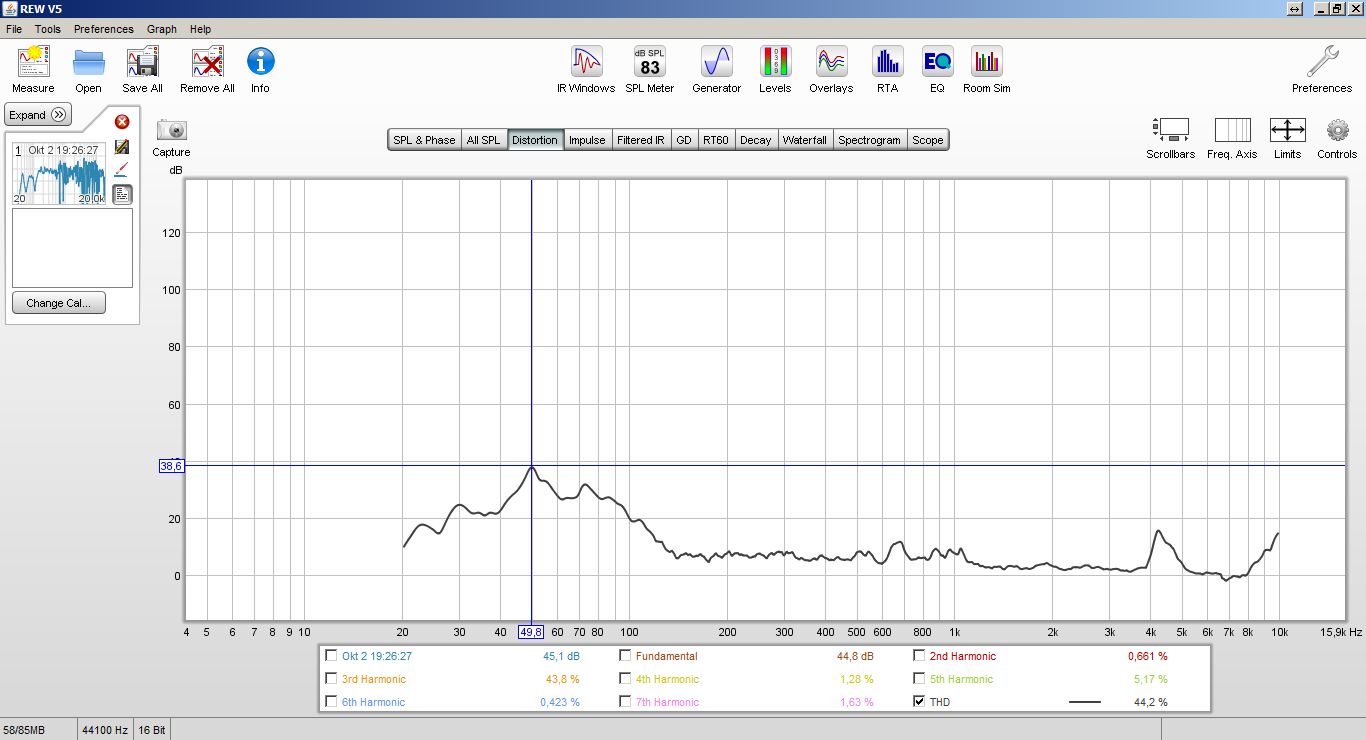The width and height of the screenshot is (1366, 740).
Task: Switch to SPL & Phase tab
Action: tap(424, 140)
